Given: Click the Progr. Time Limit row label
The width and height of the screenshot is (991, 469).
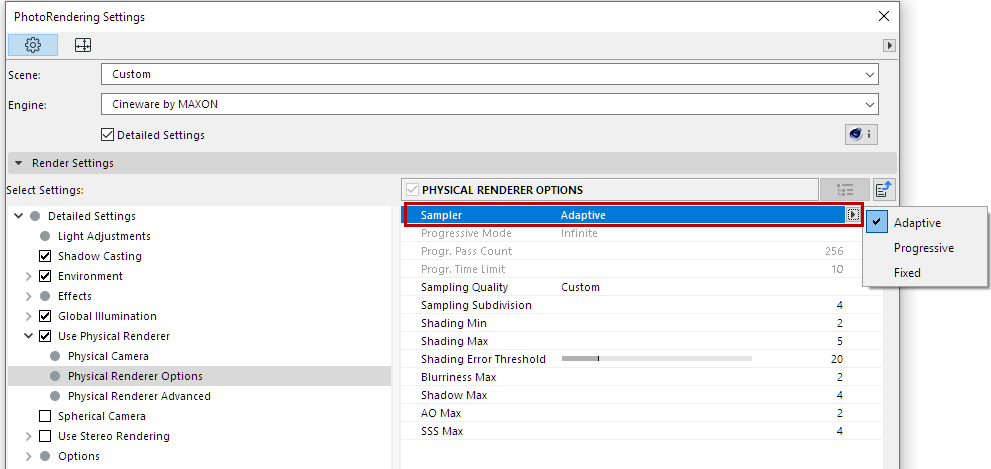Looking at the screenshot, I should [x=465, y=269].
